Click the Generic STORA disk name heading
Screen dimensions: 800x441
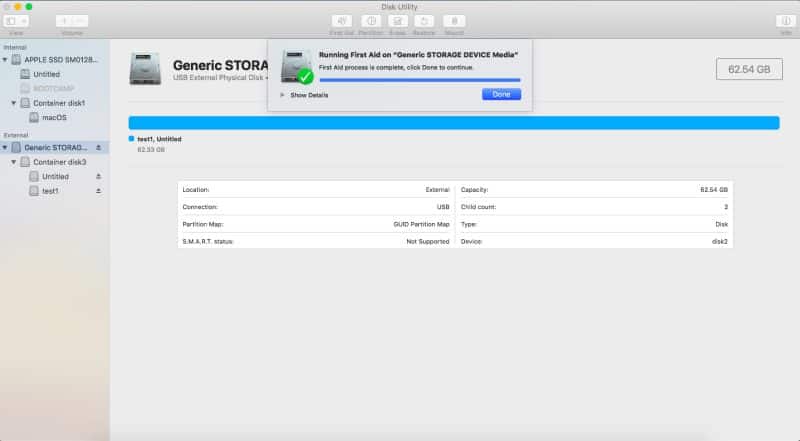pyautogui.click(x=220, y=65)
